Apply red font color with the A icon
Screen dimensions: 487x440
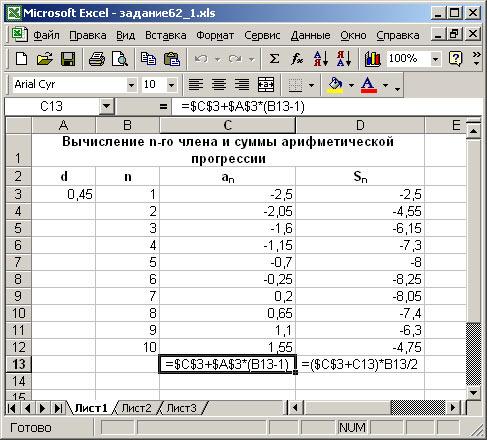(x=369, y=85)
